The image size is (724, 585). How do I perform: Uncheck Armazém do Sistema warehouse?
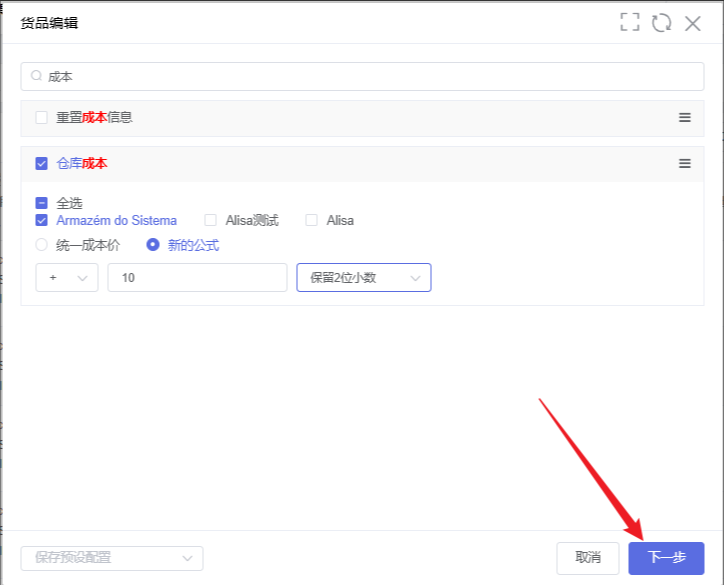pyautogui.click(x=42, y=220)
